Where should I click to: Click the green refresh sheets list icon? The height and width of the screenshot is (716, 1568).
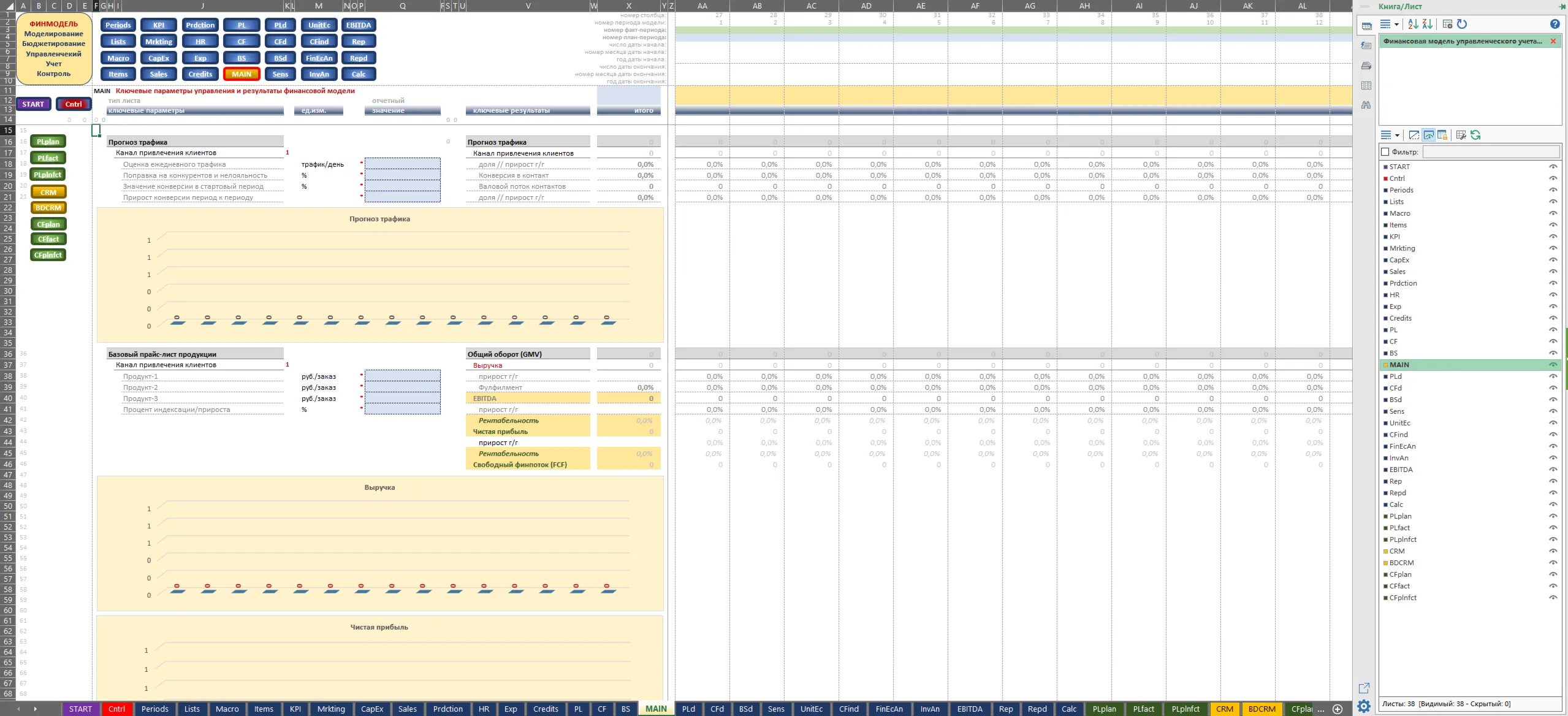1475,135
